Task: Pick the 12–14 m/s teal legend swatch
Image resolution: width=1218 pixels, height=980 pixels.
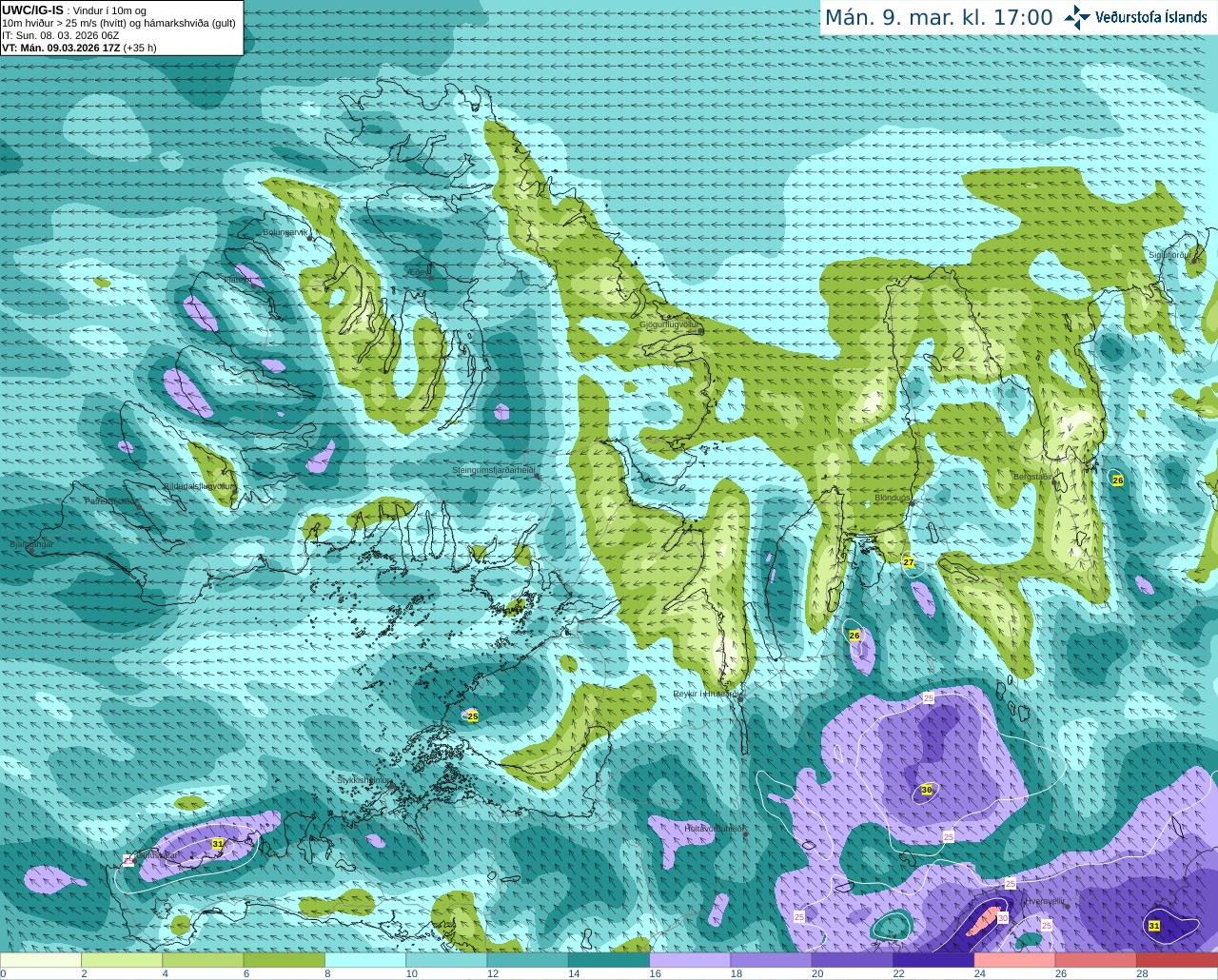Action: coord(527,960)
